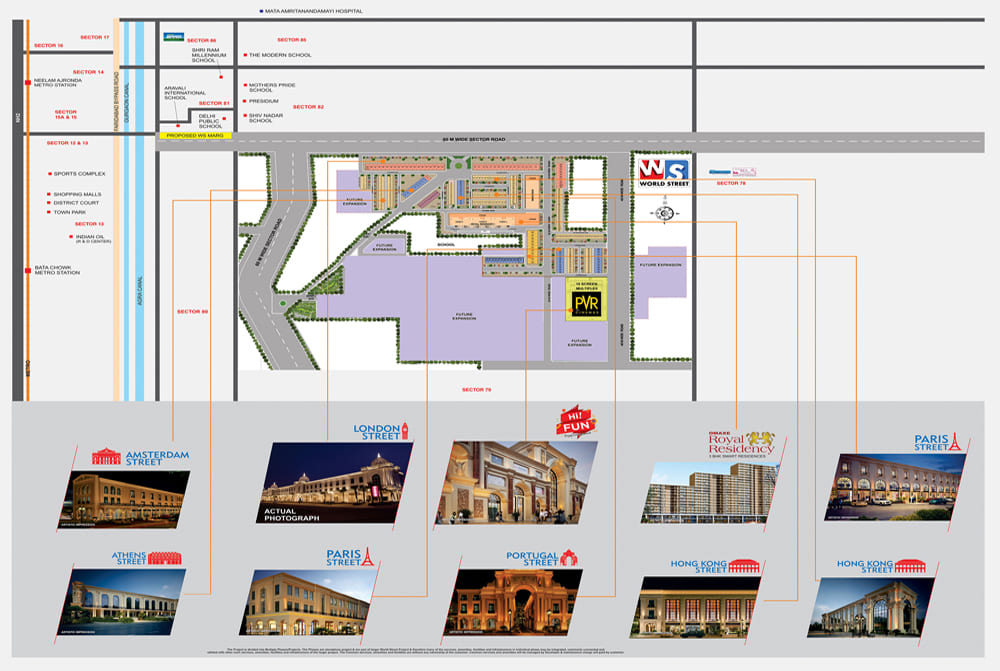Click the blue marker for Mata Amritanandamayi Hospital

tap(261, 11)
